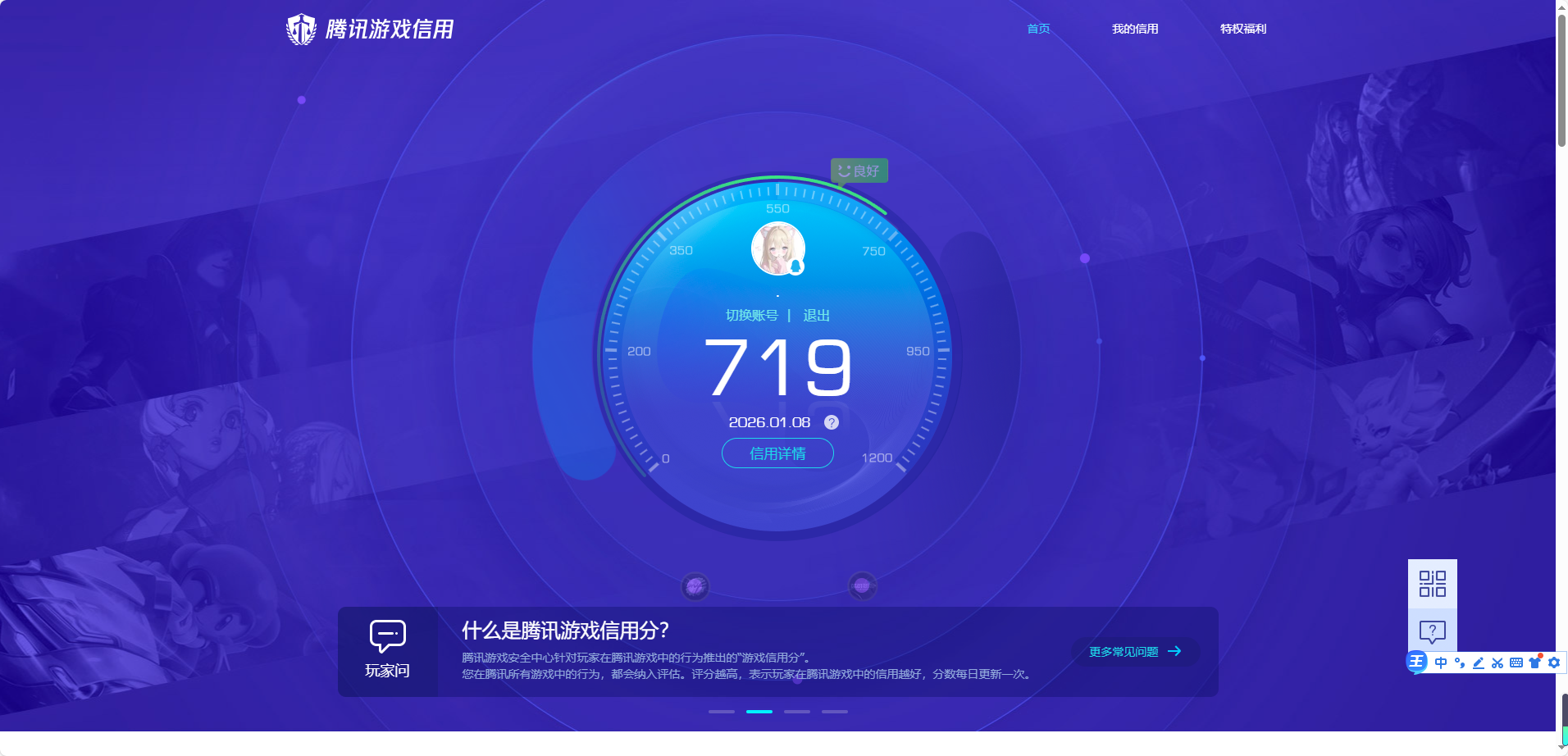Open the QR code panel on the right sidebar

[x=1433, y=585]
